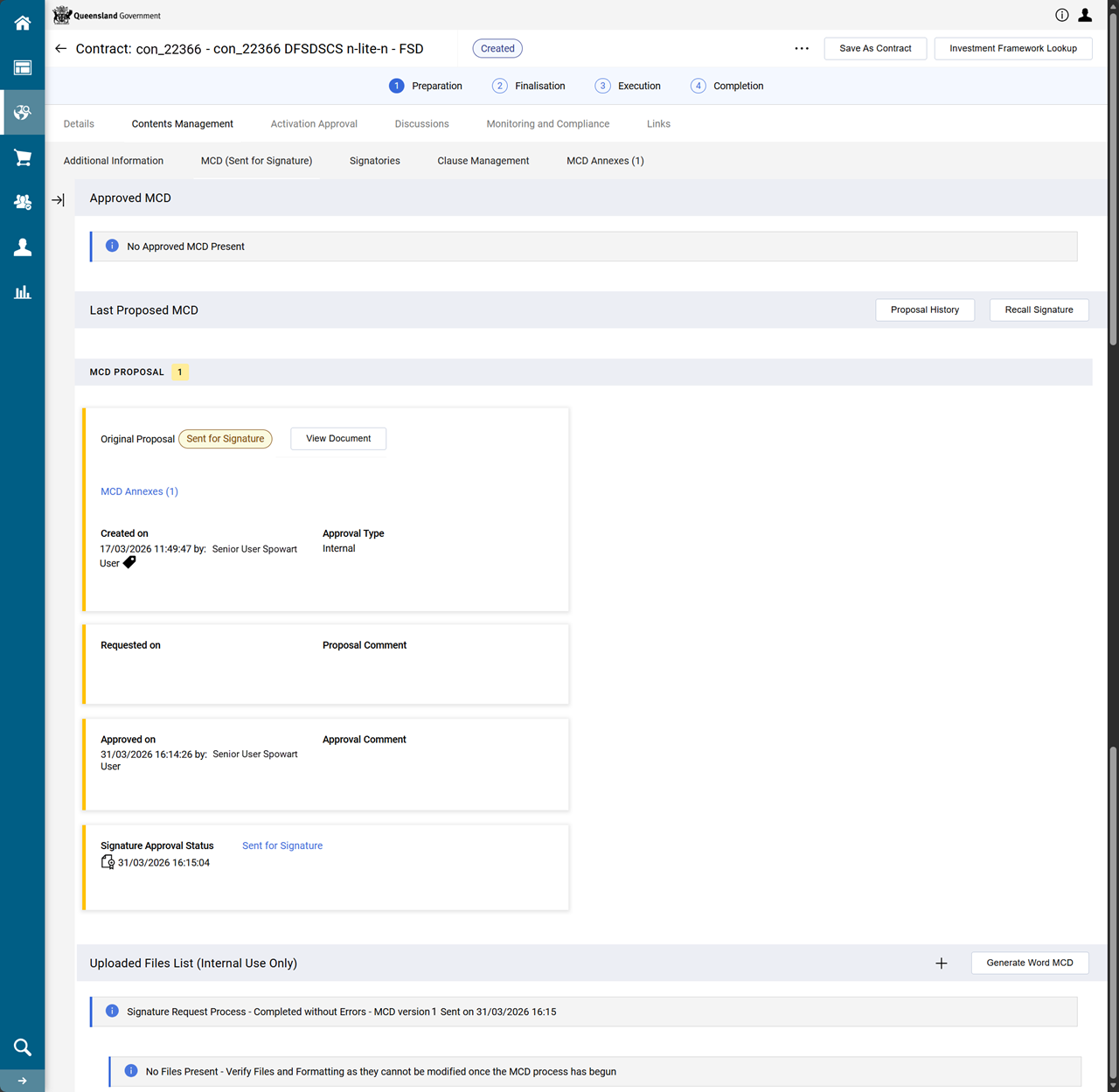Open the user profile icon top right

[x=1085, y=15]
